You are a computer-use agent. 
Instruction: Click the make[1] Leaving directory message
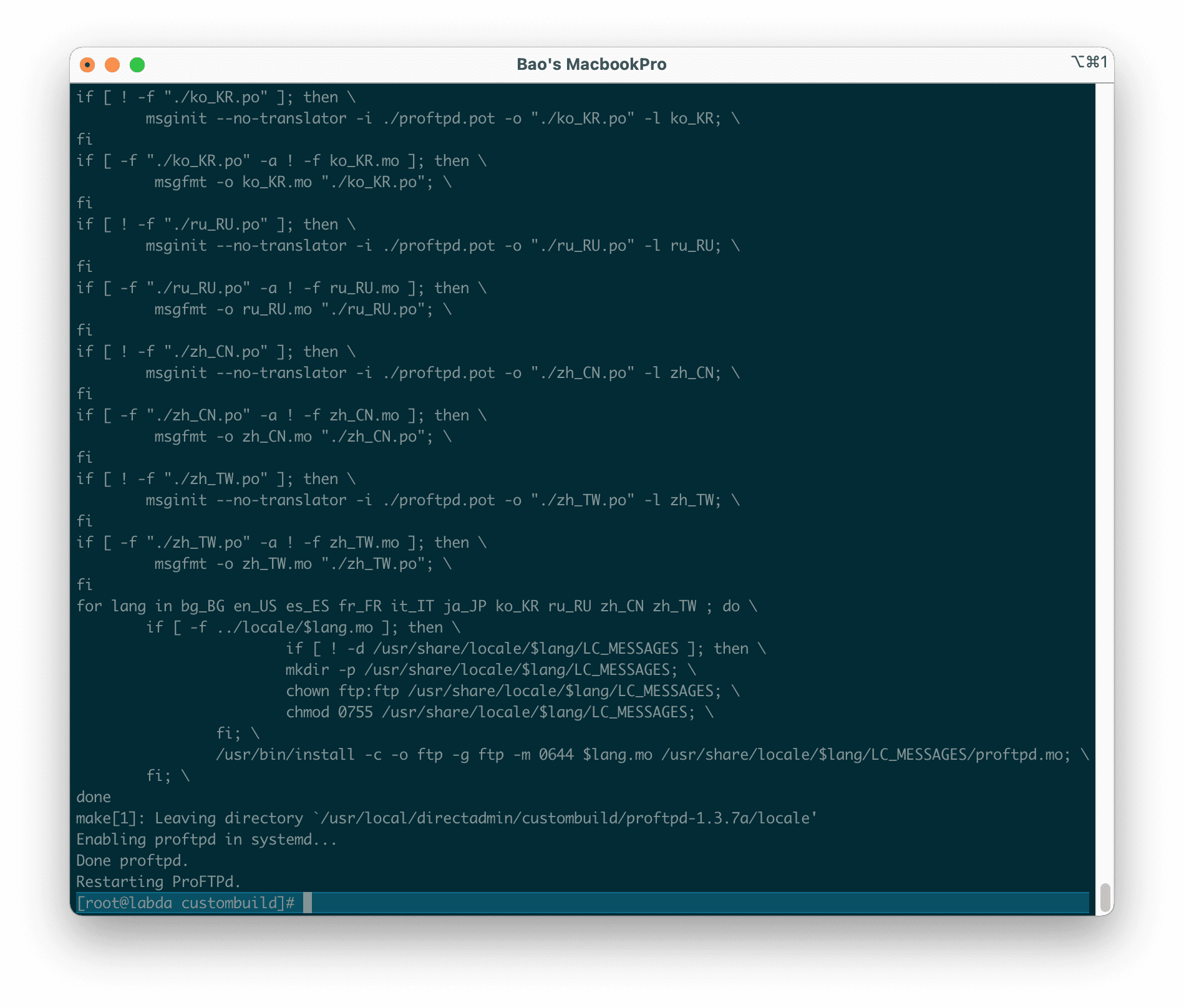click(x=447, y=818)
